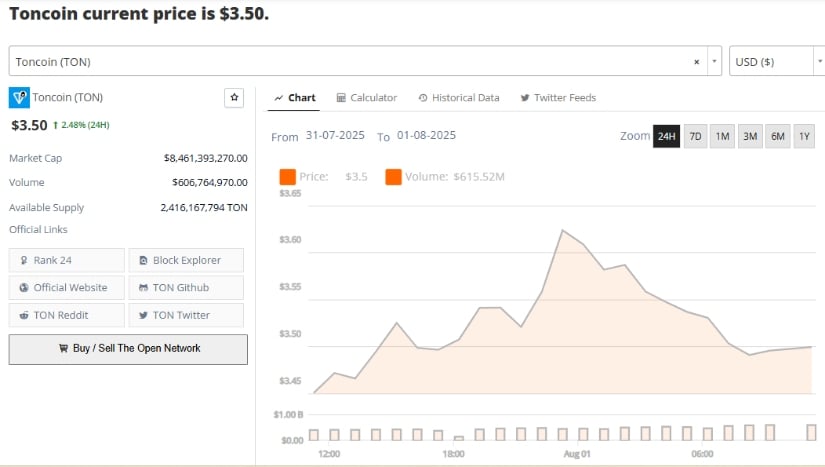Set chart zoom to 3M

coord(750,136)
